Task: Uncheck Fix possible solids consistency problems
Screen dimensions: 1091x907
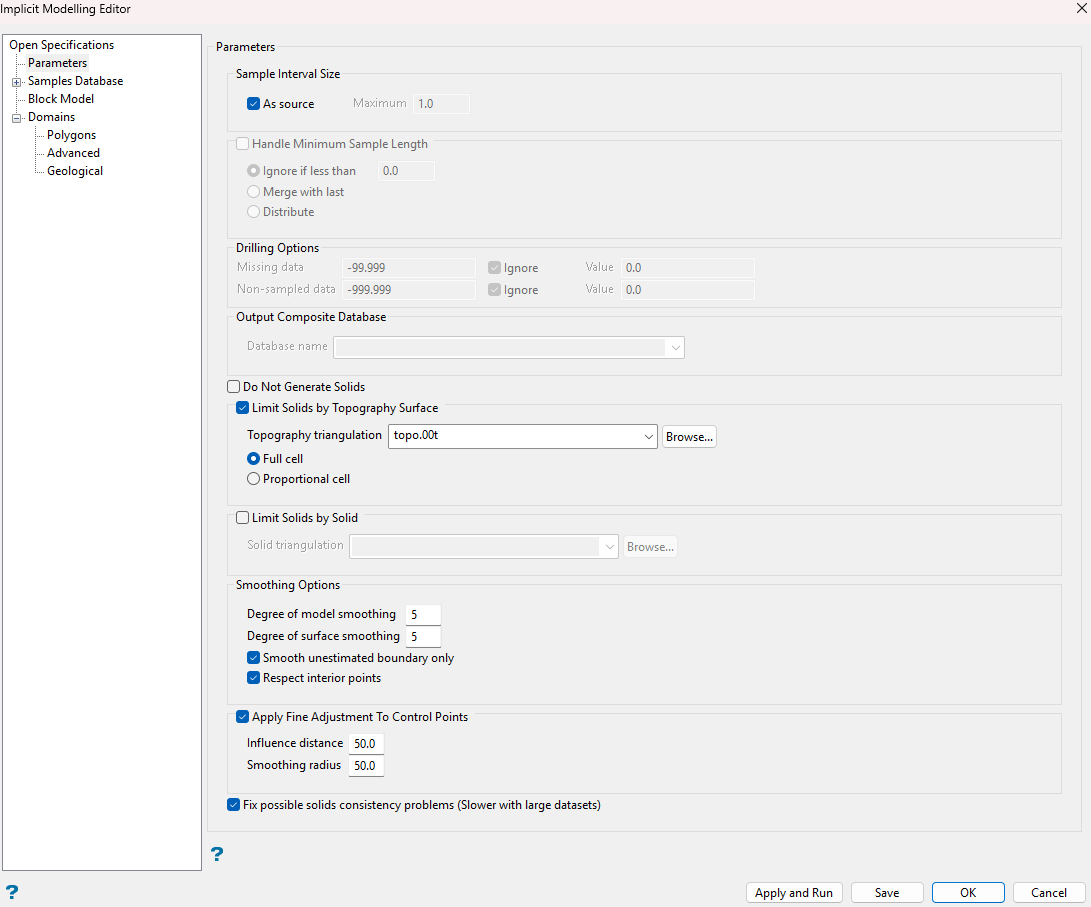Action: click(x=234, y=805)
